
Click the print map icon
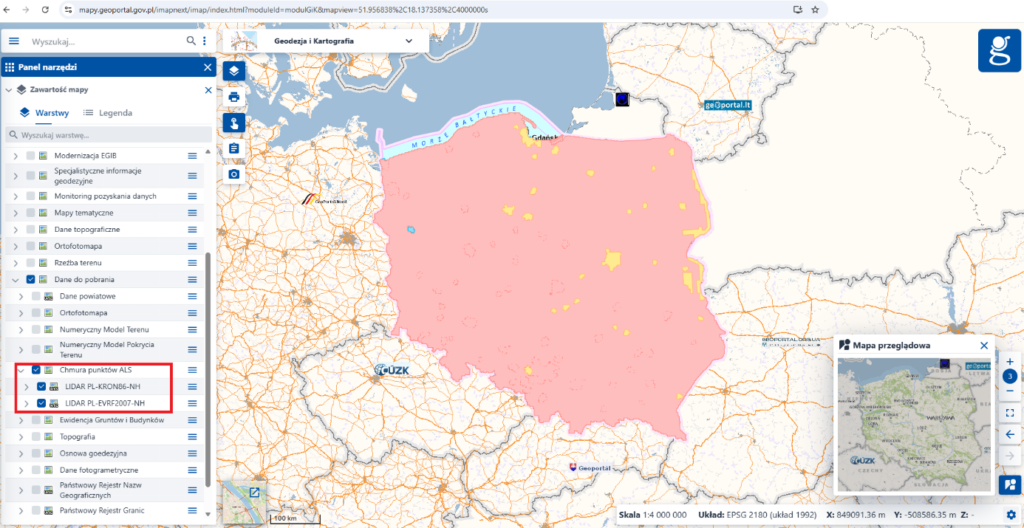coord(234,97)
